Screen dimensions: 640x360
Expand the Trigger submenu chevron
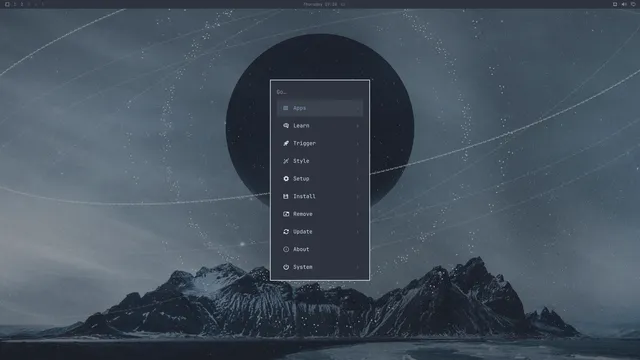pyautogui.click(x=358, y=143)
